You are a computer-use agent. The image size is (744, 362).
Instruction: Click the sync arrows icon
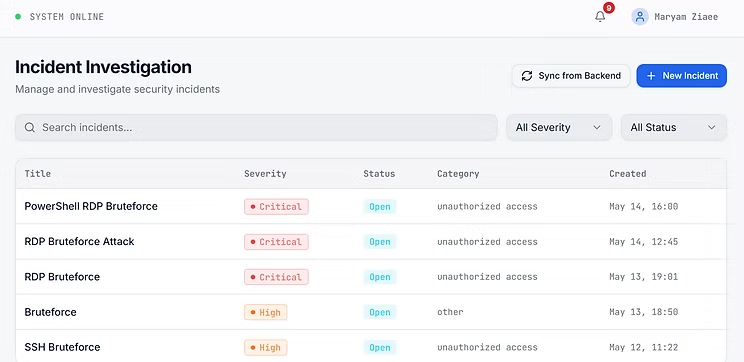(x=527, y=76)
